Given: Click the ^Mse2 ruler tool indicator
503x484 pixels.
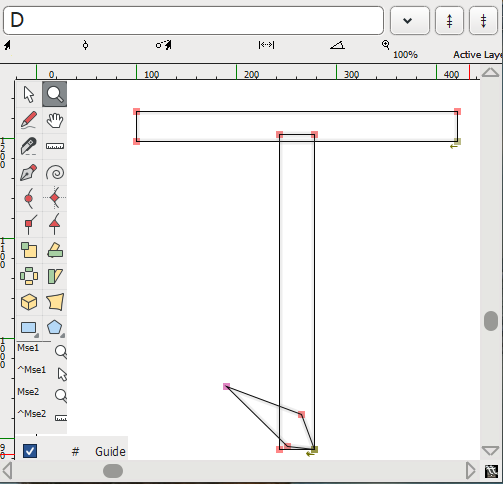Looking at the screenshot, I should (x=61, y=418).
